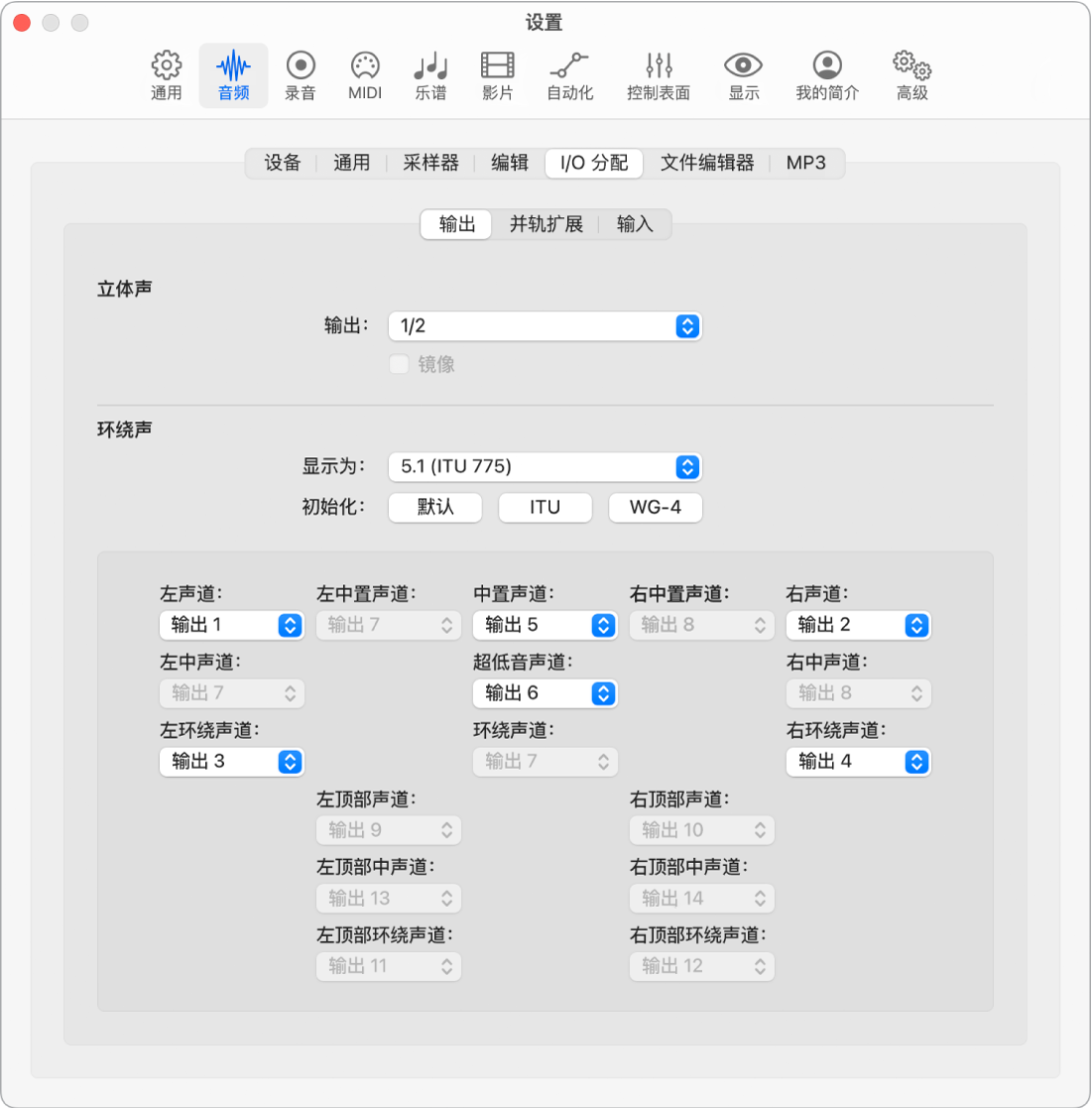Open the 左中置声道 输出 7 dropdown
This screenshot has width=1092, height=1108.
tap(389, 625)
